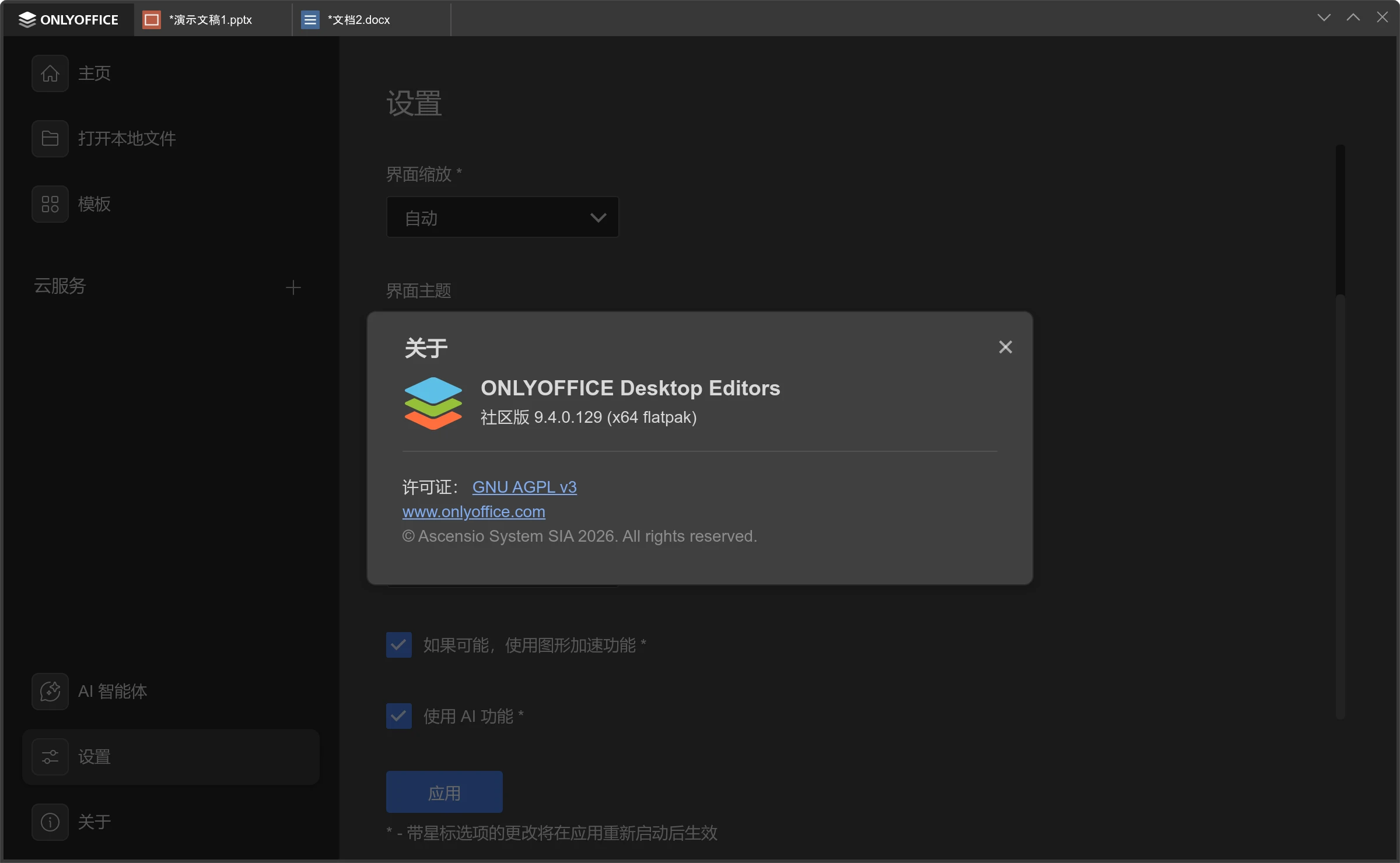Click the ONLYOFFICE layered logo in dialog
Image resolution: width=1400 pixels, height=863 pixels.
coord(433,403)
